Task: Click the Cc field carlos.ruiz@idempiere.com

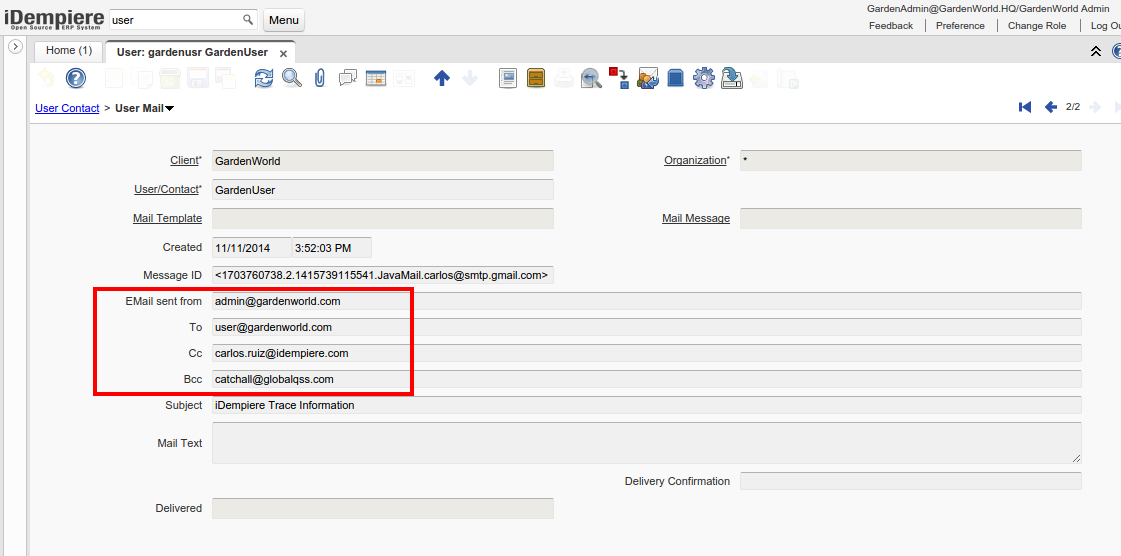Action: coord(646,353)
